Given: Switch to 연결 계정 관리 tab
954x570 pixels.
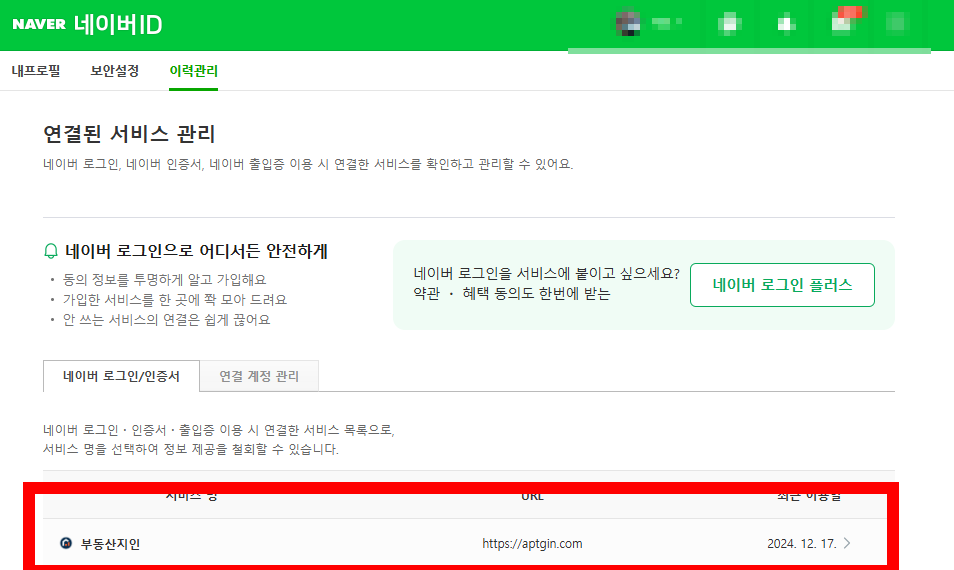Looking at the screenshot, I should (x=259, y=376).
